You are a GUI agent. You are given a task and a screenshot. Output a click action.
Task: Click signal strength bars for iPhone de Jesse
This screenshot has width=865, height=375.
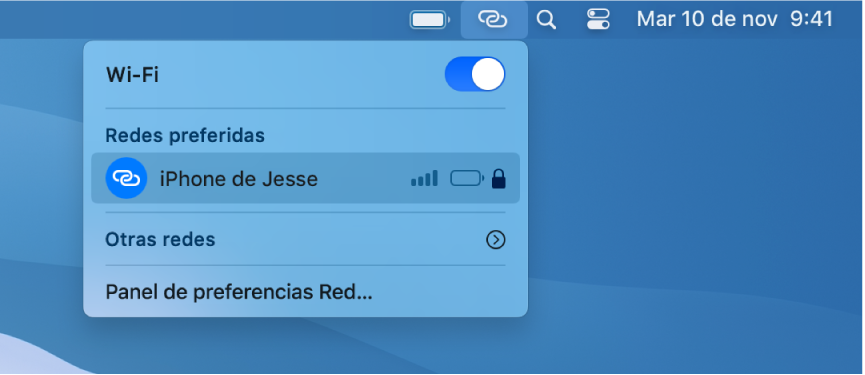[424, 178]
